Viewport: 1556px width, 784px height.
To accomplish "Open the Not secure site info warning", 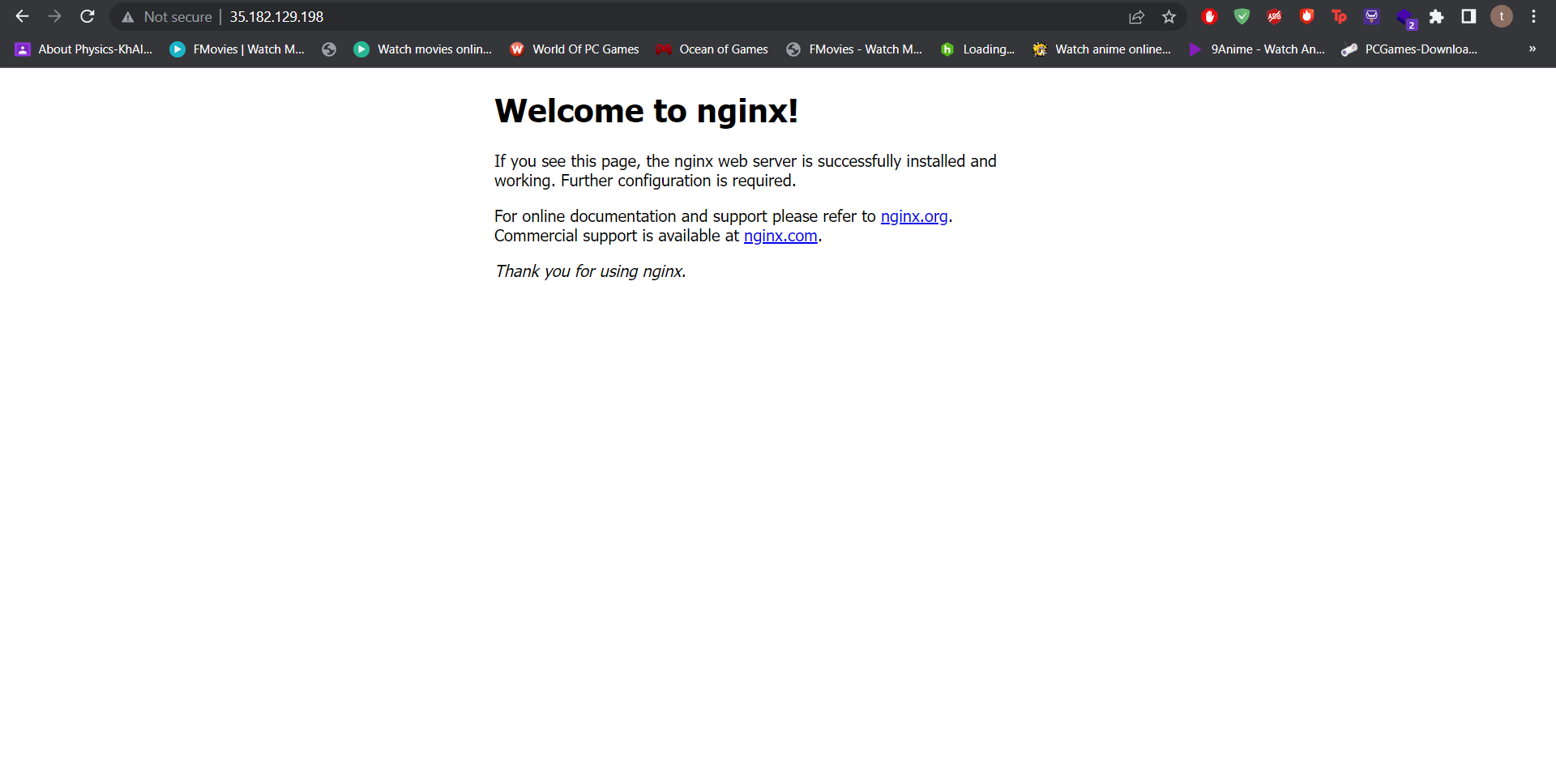I will (167, 16).
